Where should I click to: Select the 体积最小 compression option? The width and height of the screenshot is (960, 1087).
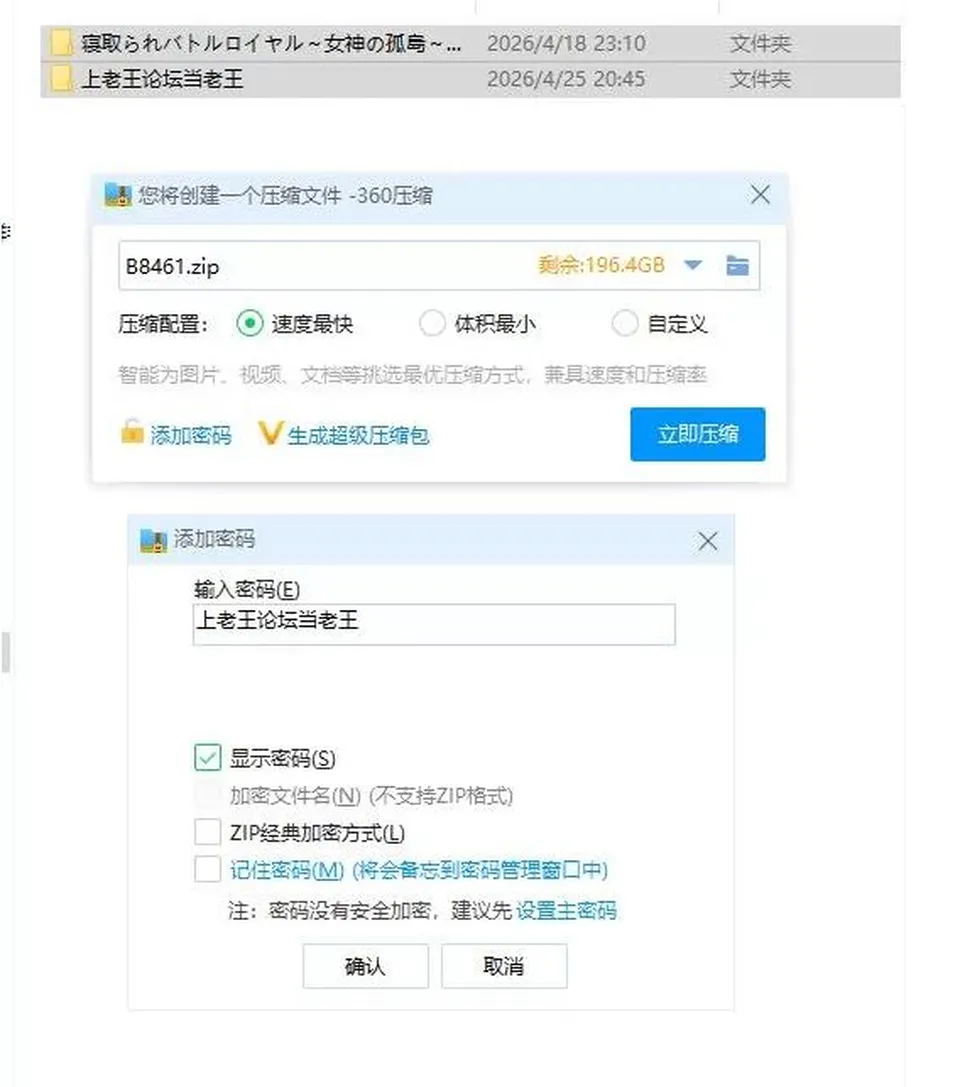[x=432, y=323]
